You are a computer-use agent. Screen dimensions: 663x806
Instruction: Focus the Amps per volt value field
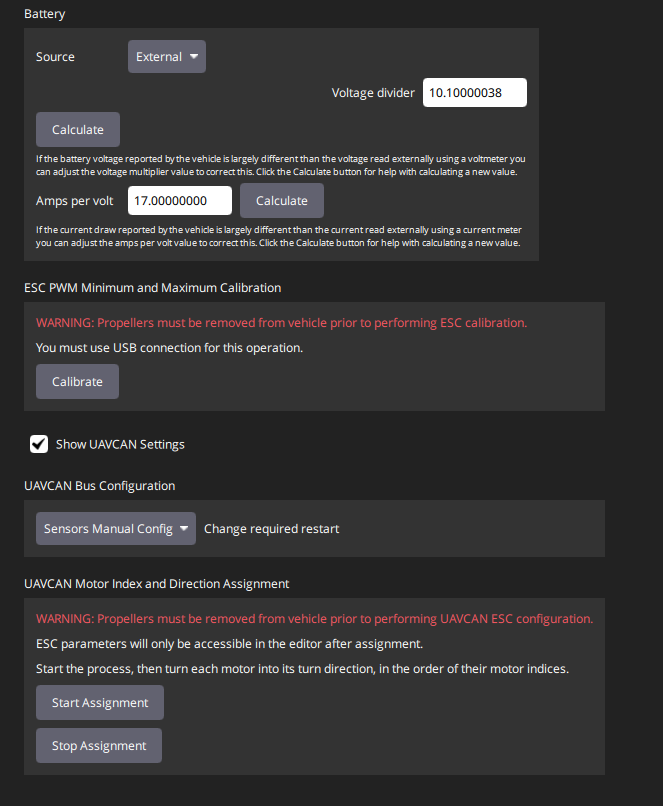[x=180, y=200]
